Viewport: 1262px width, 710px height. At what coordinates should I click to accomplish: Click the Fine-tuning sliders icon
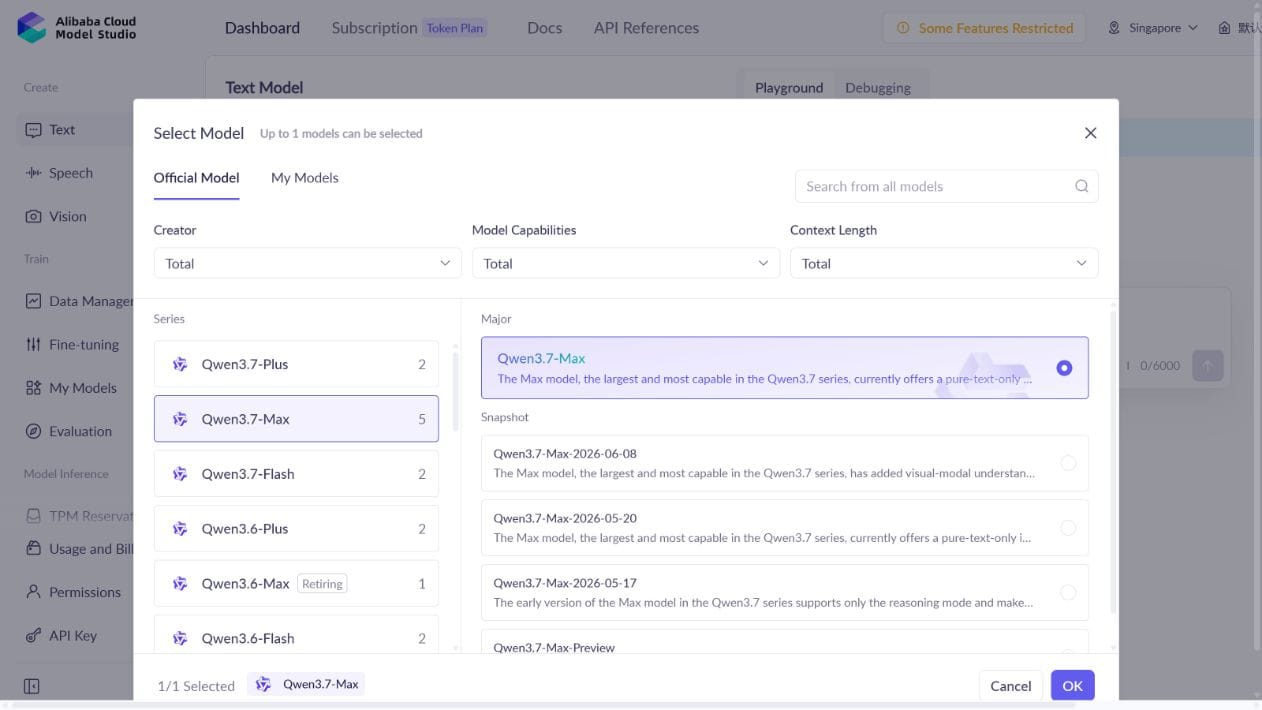[x=33, y=344]
